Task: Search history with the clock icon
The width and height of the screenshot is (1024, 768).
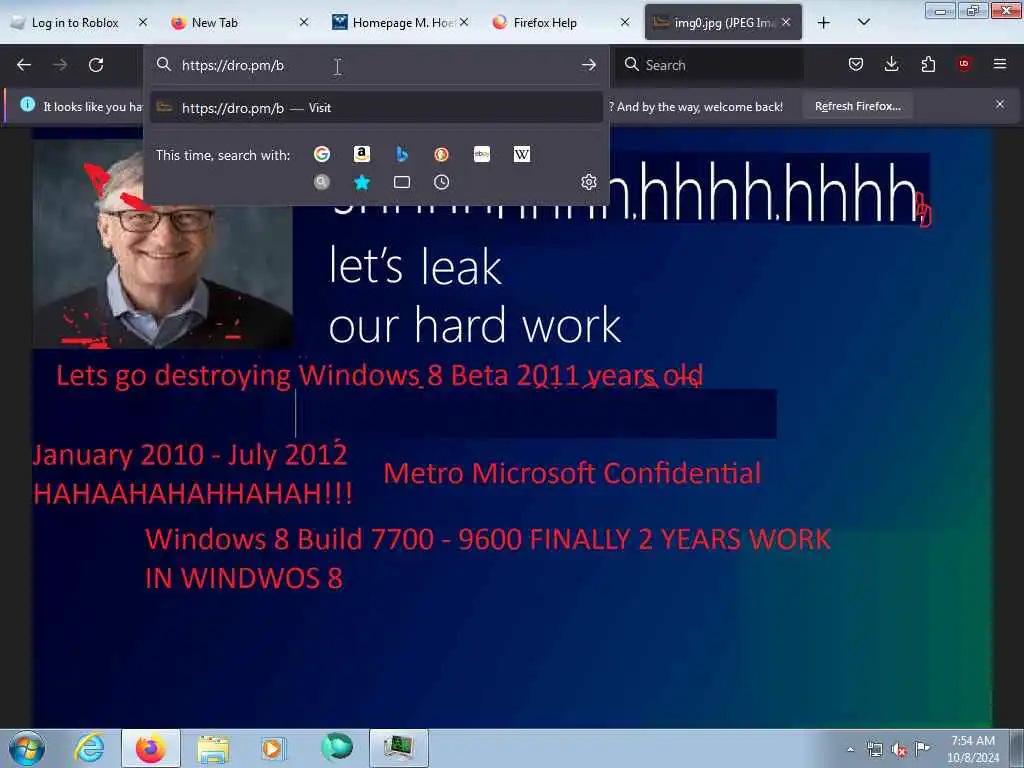Action: pyautogui.click(x=441, y=182)
